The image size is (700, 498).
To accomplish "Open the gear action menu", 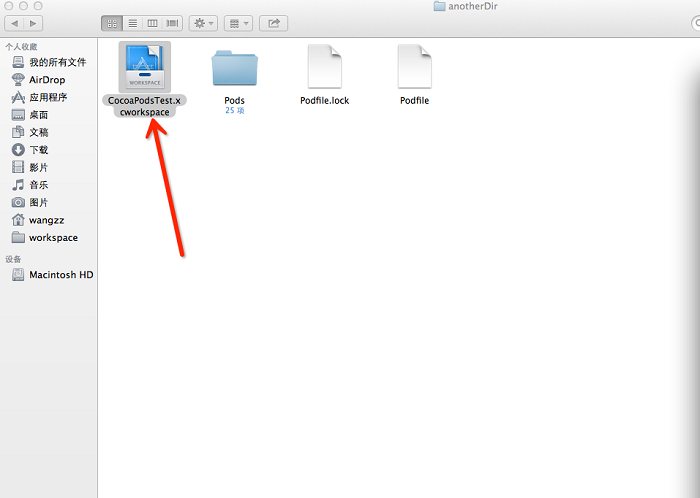I will click(204, 23).
